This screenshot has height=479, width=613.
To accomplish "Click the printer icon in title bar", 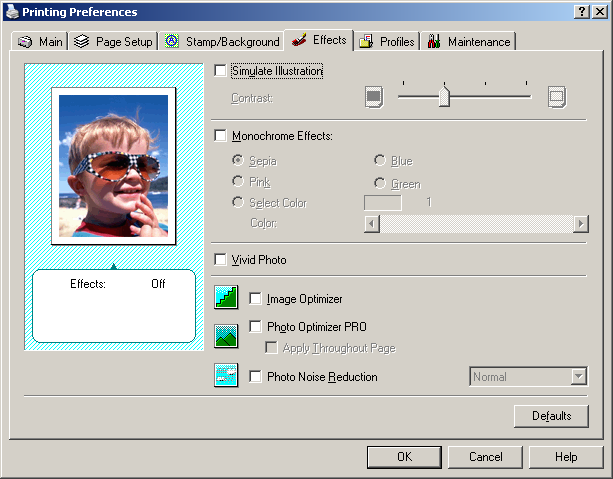I will 11,11.
